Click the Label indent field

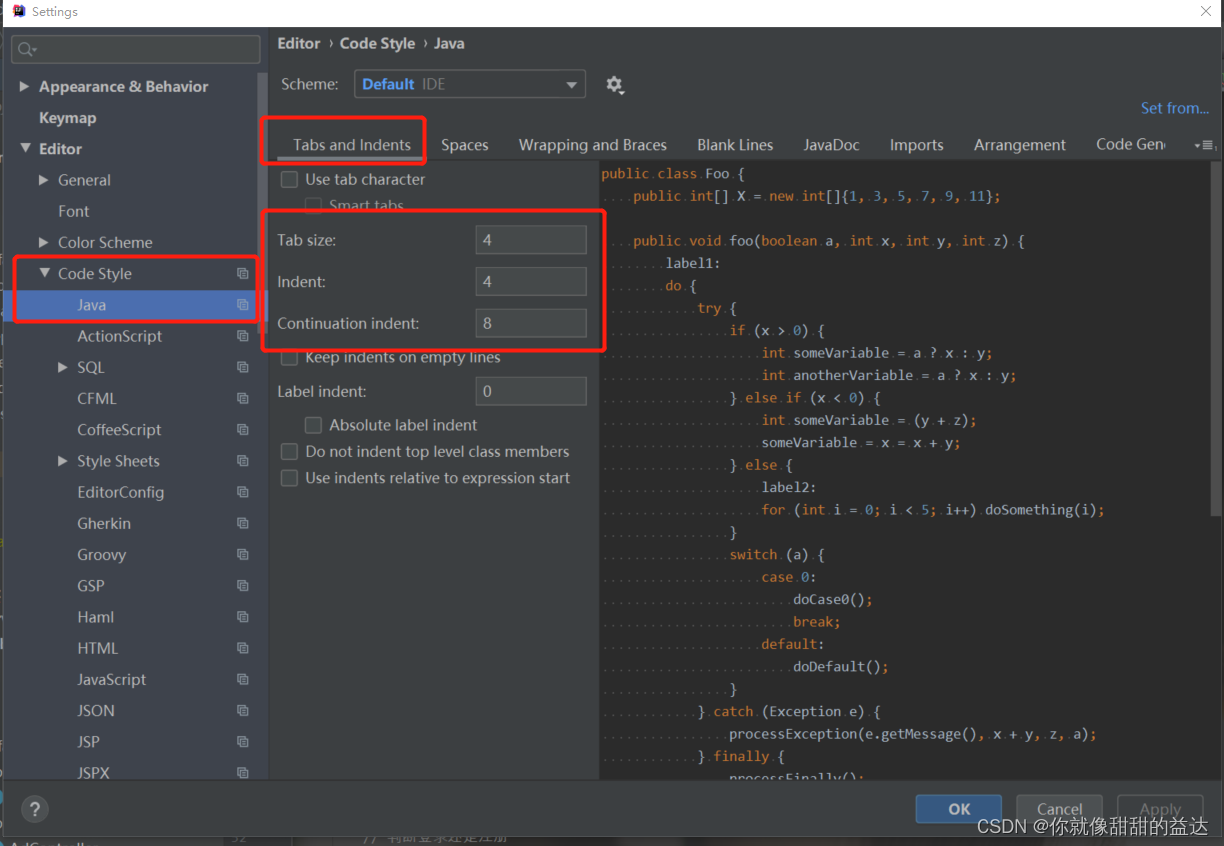tap(531, 391)
